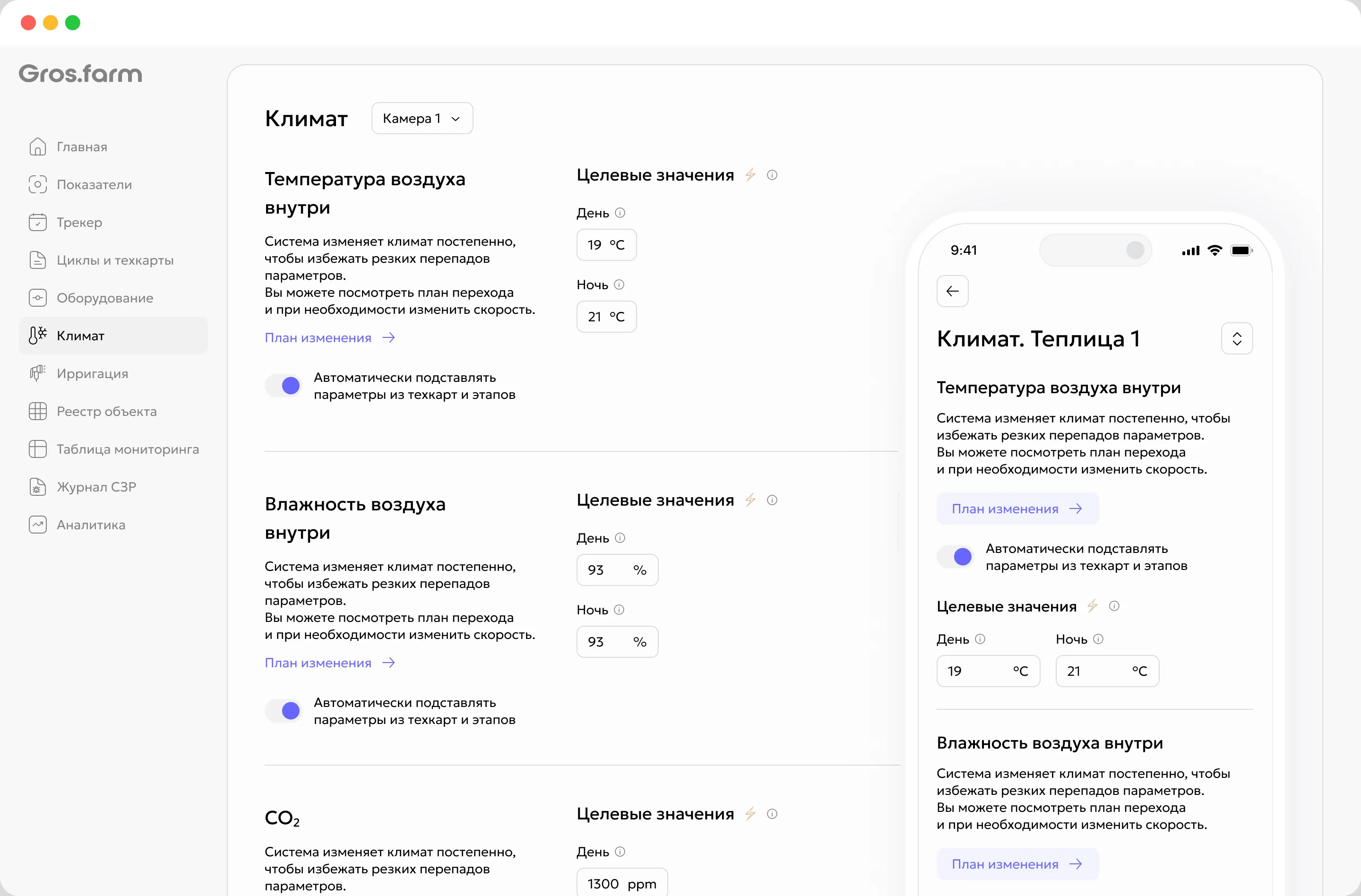
Task: Click the Аналитика chart icon
Action: [x=38, y=525]
